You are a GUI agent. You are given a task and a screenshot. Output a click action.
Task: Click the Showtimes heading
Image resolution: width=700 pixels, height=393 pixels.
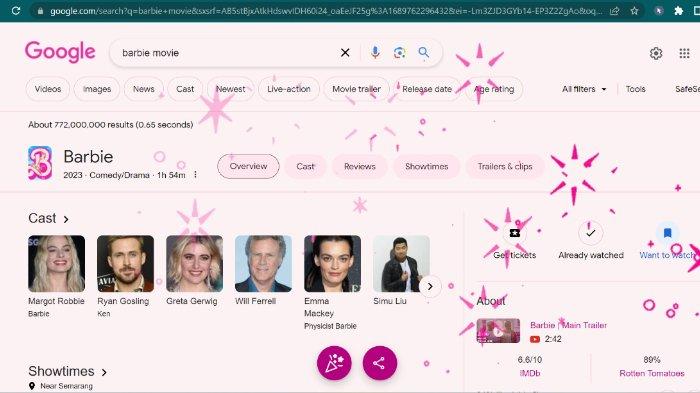[x=61, y=372]
